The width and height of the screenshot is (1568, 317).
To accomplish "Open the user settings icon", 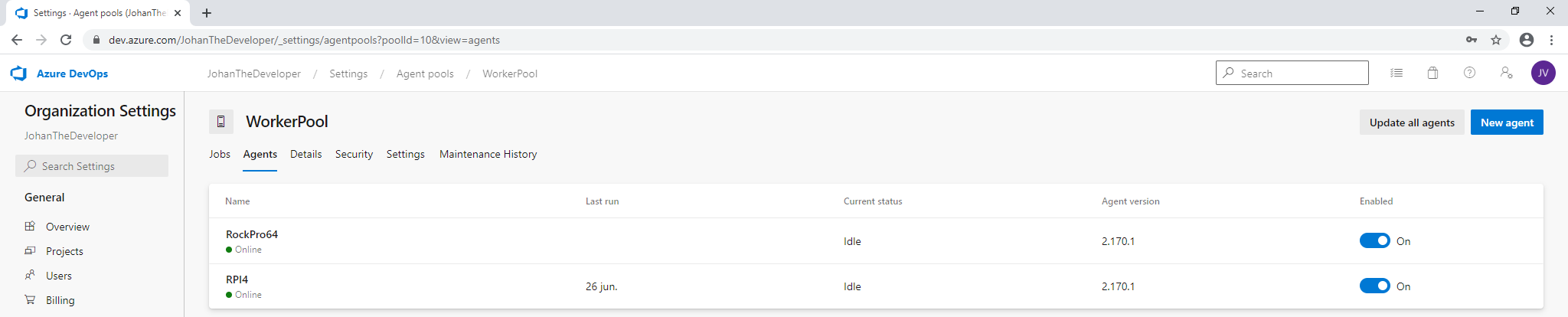I will pos(1506,73).
